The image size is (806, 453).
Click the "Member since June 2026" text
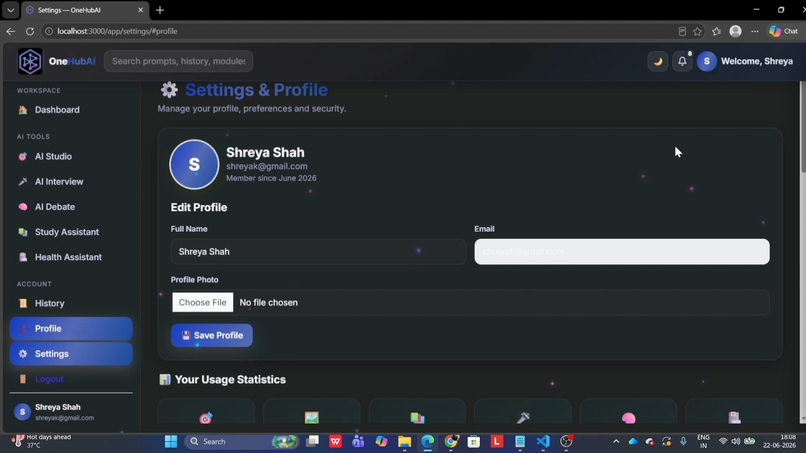(x=271, y=178)
